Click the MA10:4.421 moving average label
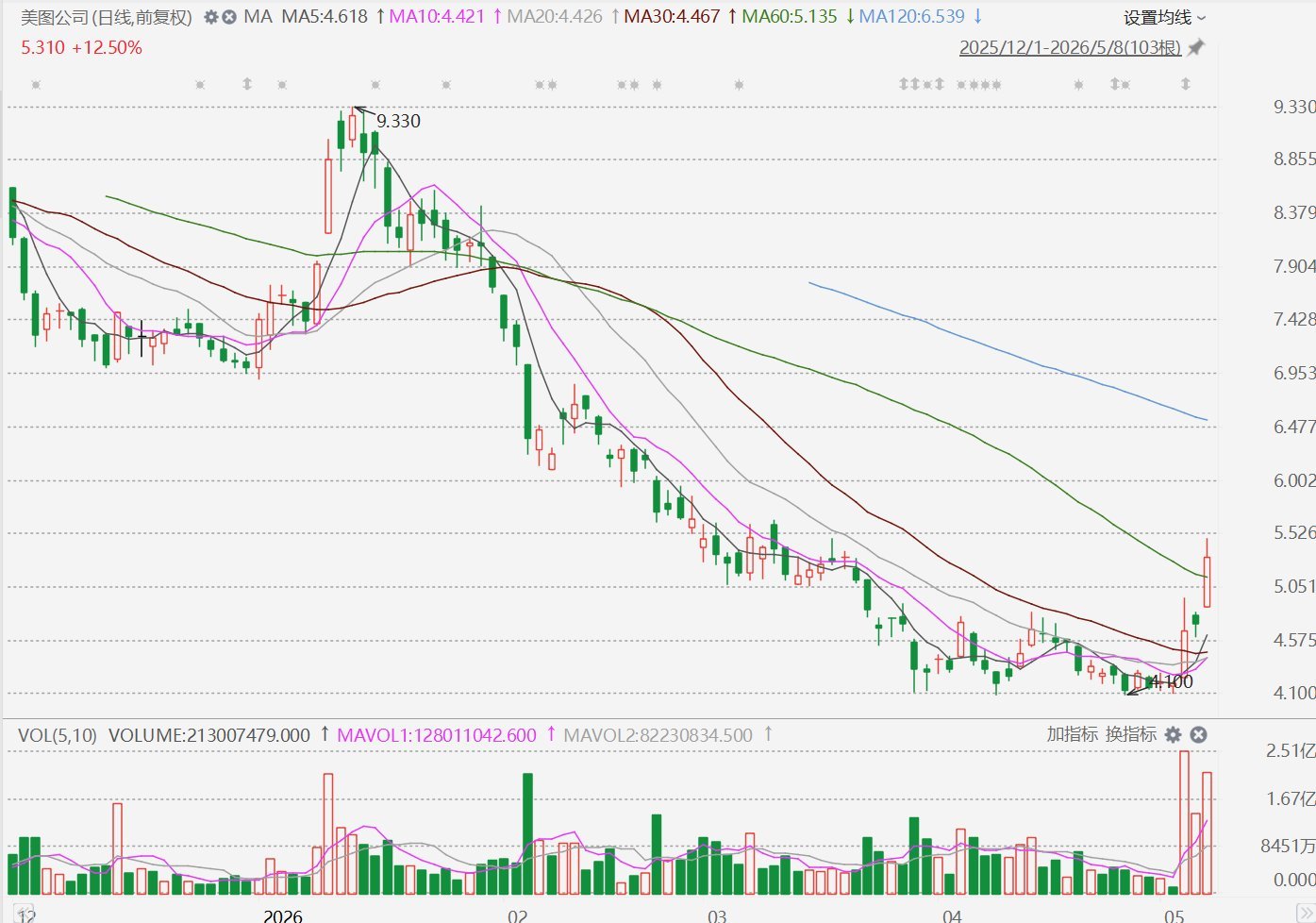 [437, 17]
